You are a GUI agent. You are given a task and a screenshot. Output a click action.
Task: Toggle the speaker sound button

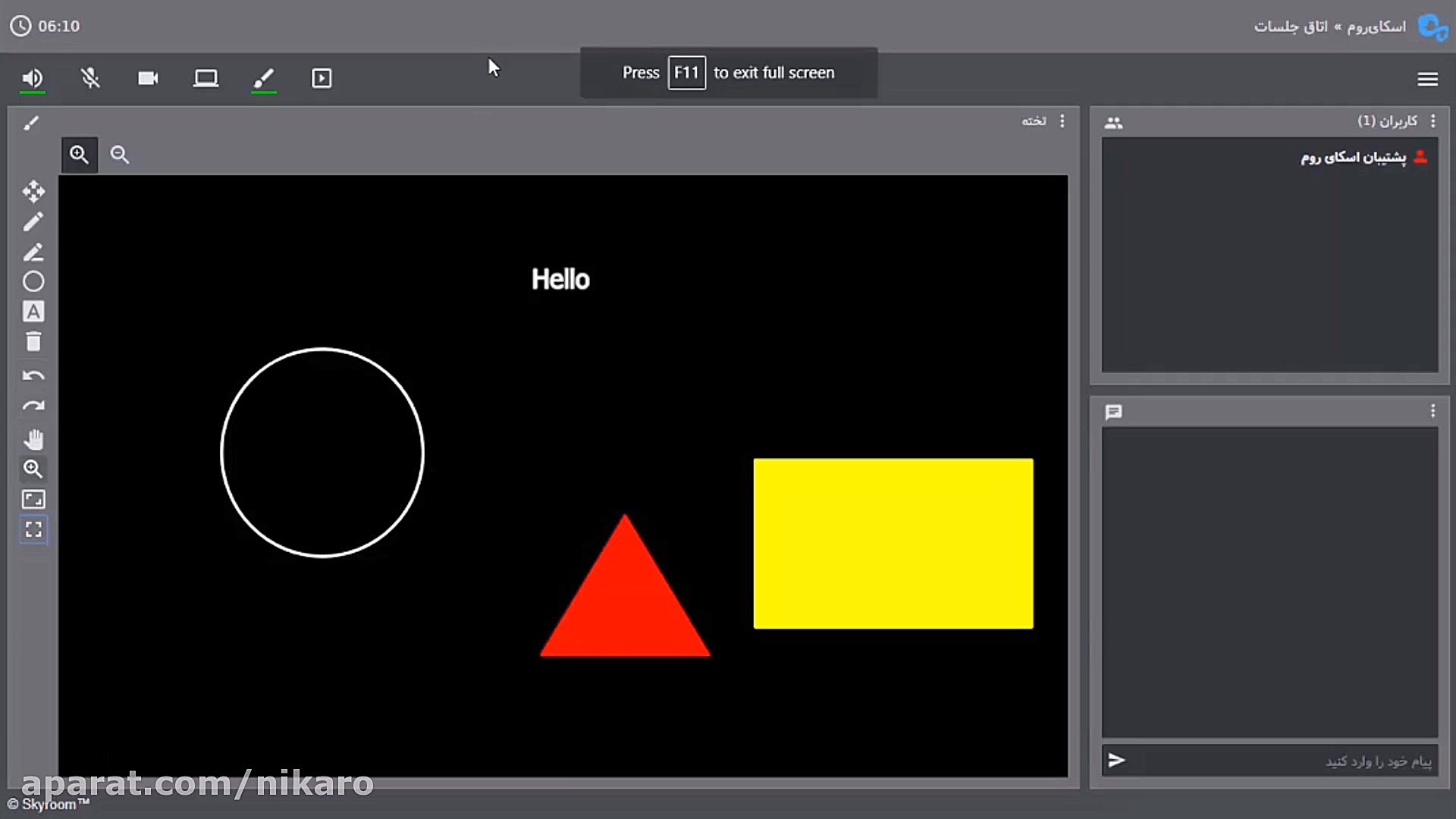(32, 78)
